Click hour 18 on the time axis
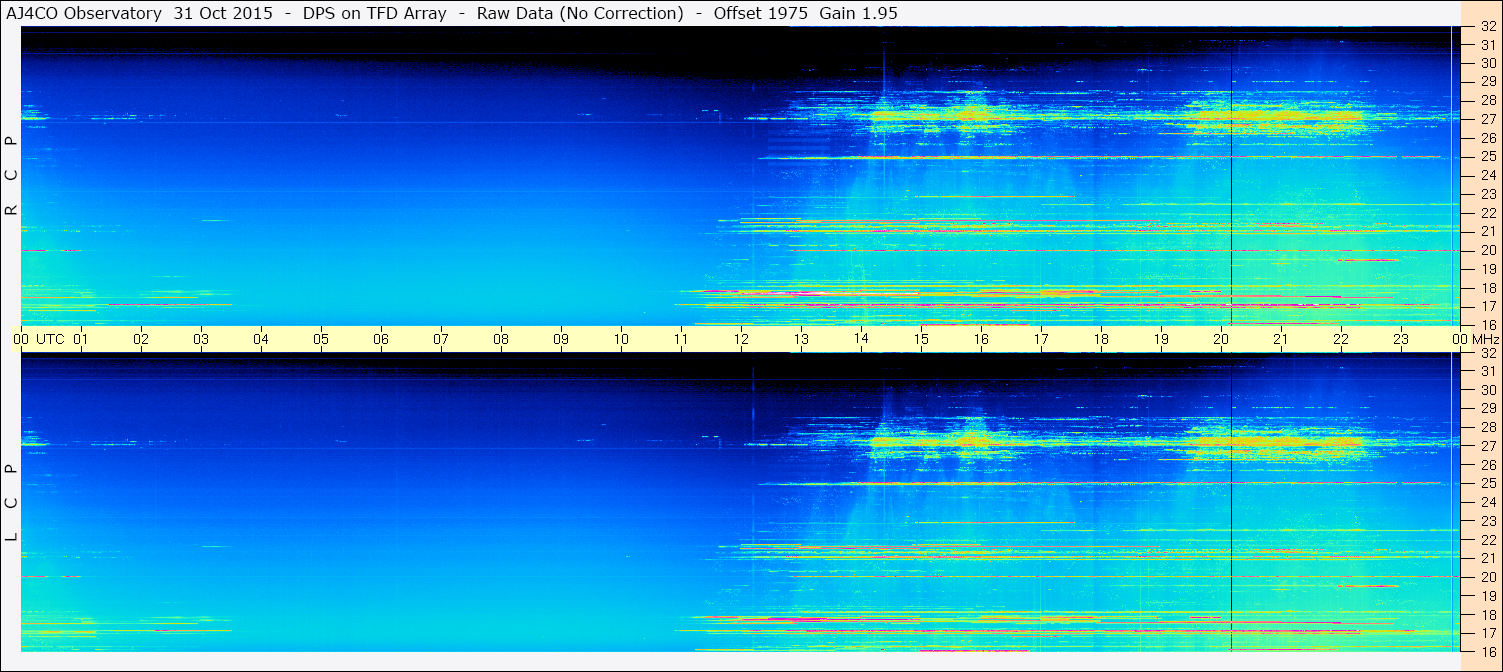The image size is (1503, 672). [1101, 339]
